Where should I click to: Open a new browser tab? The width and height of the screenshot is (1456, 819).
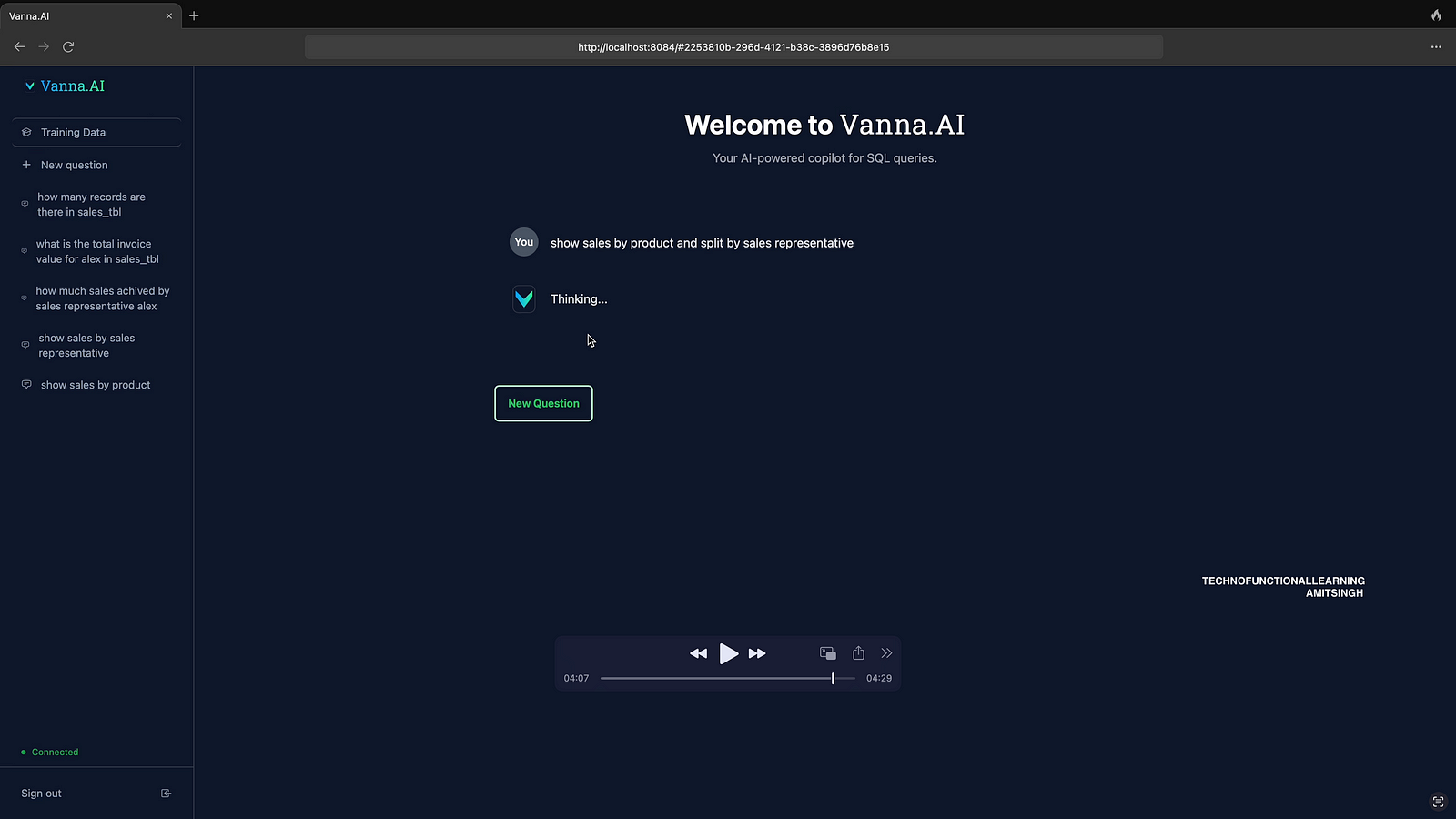194,15
